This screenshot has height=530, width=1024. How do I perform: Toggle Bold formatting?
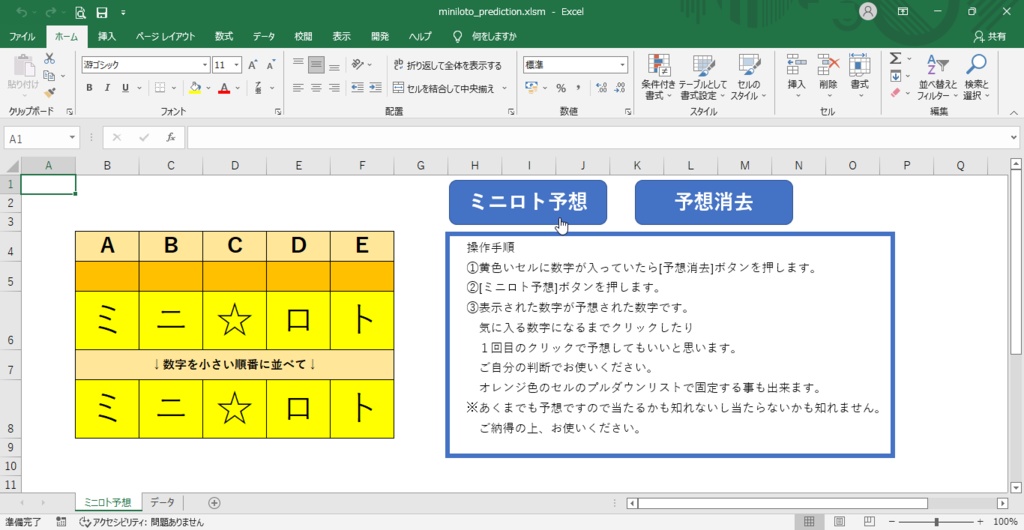click(x=89, y=87)
